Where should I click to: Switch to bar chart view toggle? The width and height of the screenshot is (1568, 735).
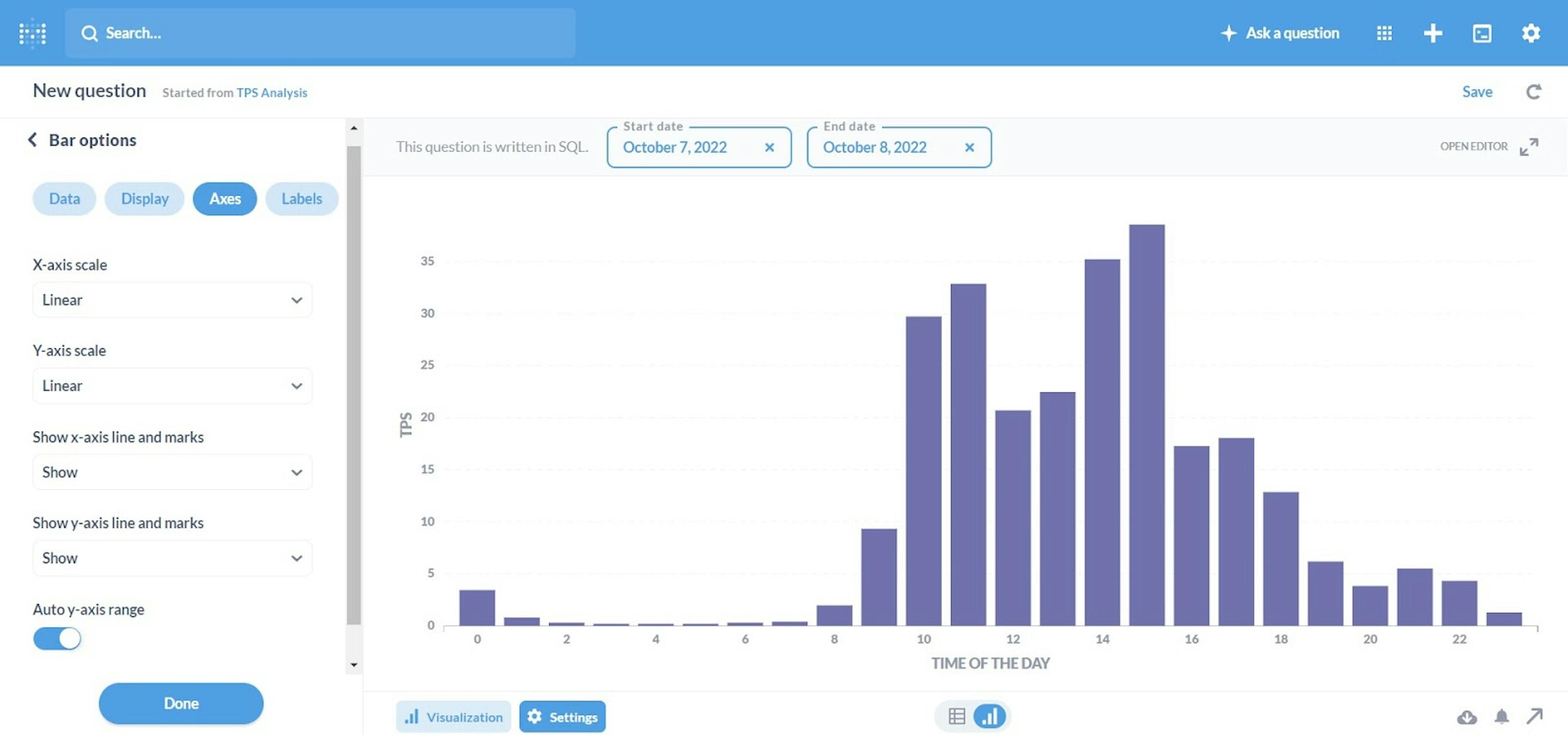[990, 716]
